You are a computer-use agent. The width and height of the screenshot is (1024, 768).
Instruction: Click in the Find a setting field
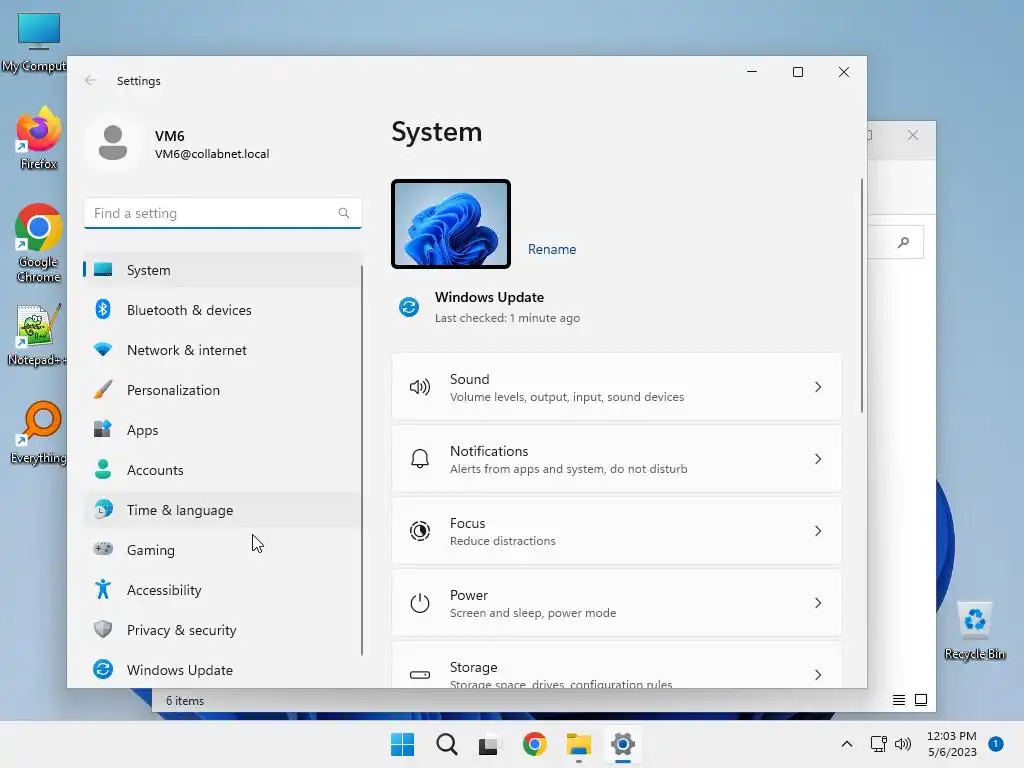pyautogui.click(x=223, y=213)
